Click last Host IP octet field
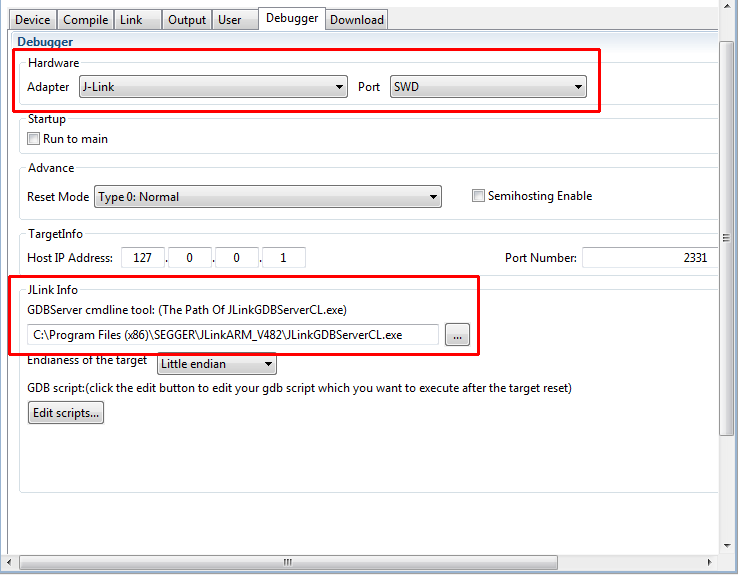This screenshot has width=738, height=575. (x=284, y=258)
